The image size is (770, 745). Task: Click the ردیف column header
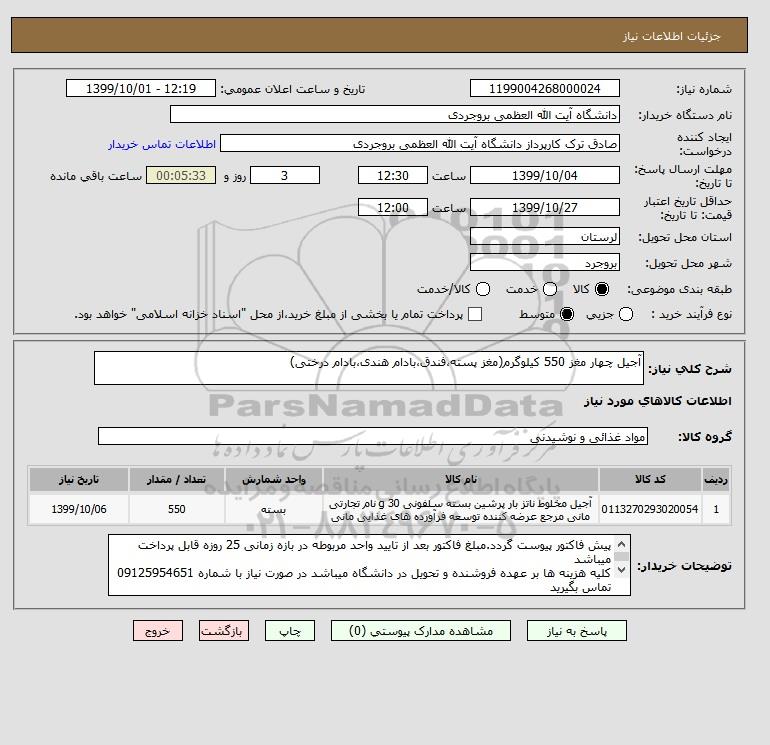(716, 479)
